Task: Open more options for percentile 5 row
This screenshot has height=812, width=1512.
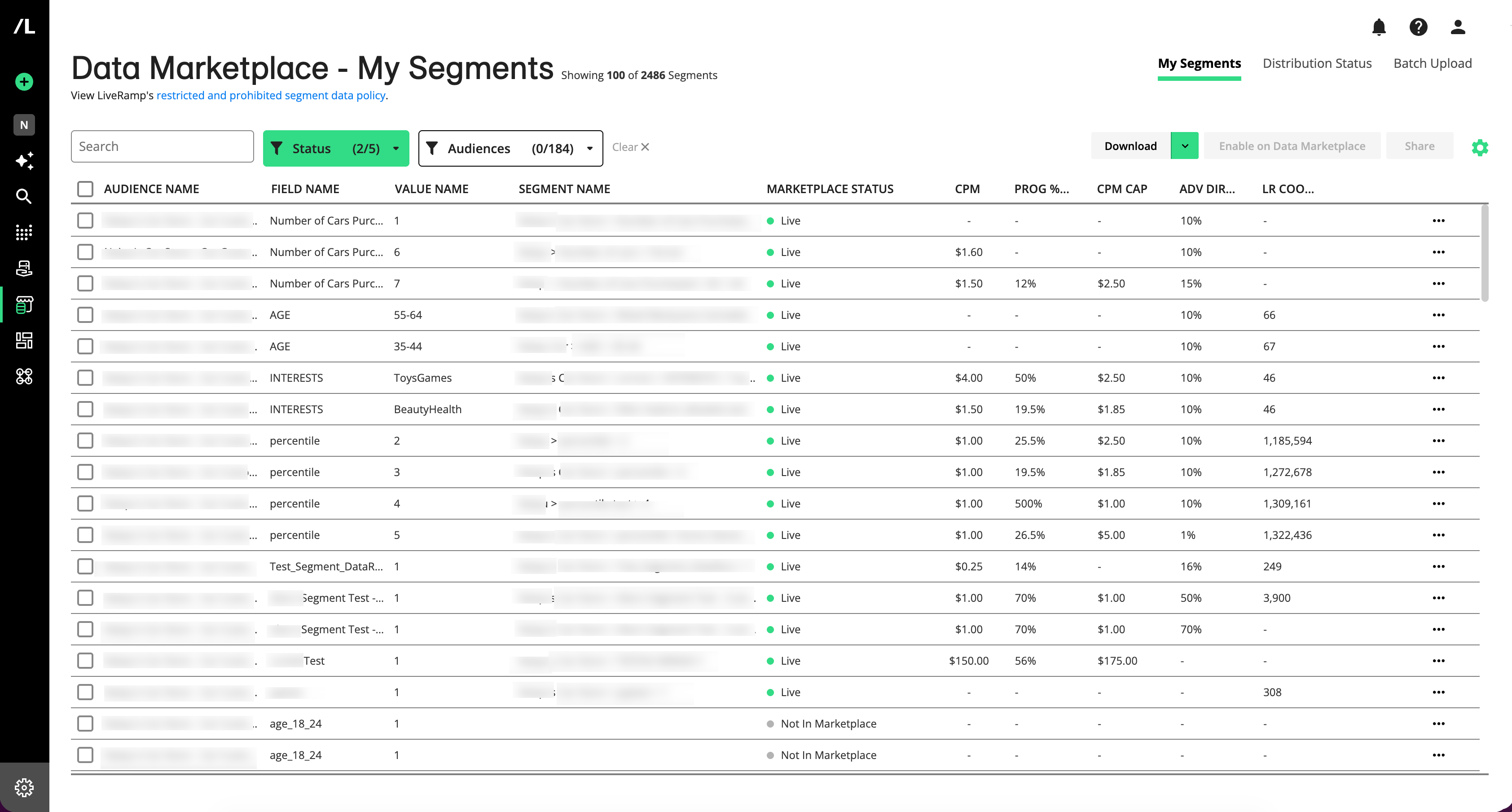Action: [1439, 535]
